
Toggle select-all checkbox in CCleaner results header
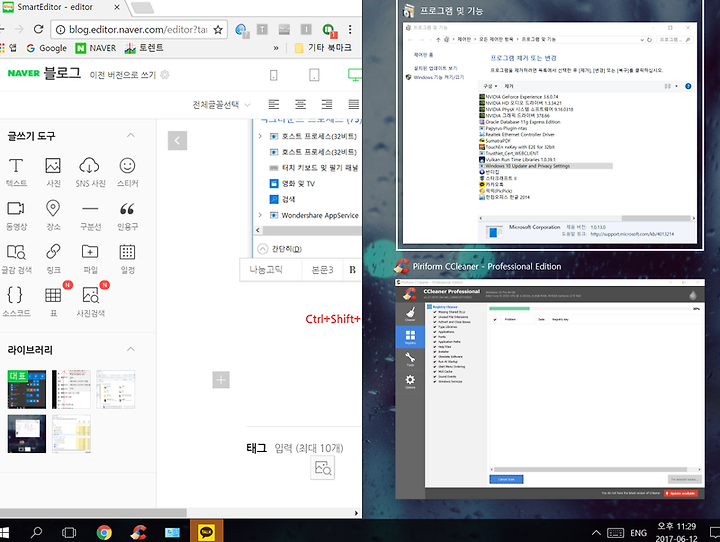pyautogui.click(x=495, y=319)
